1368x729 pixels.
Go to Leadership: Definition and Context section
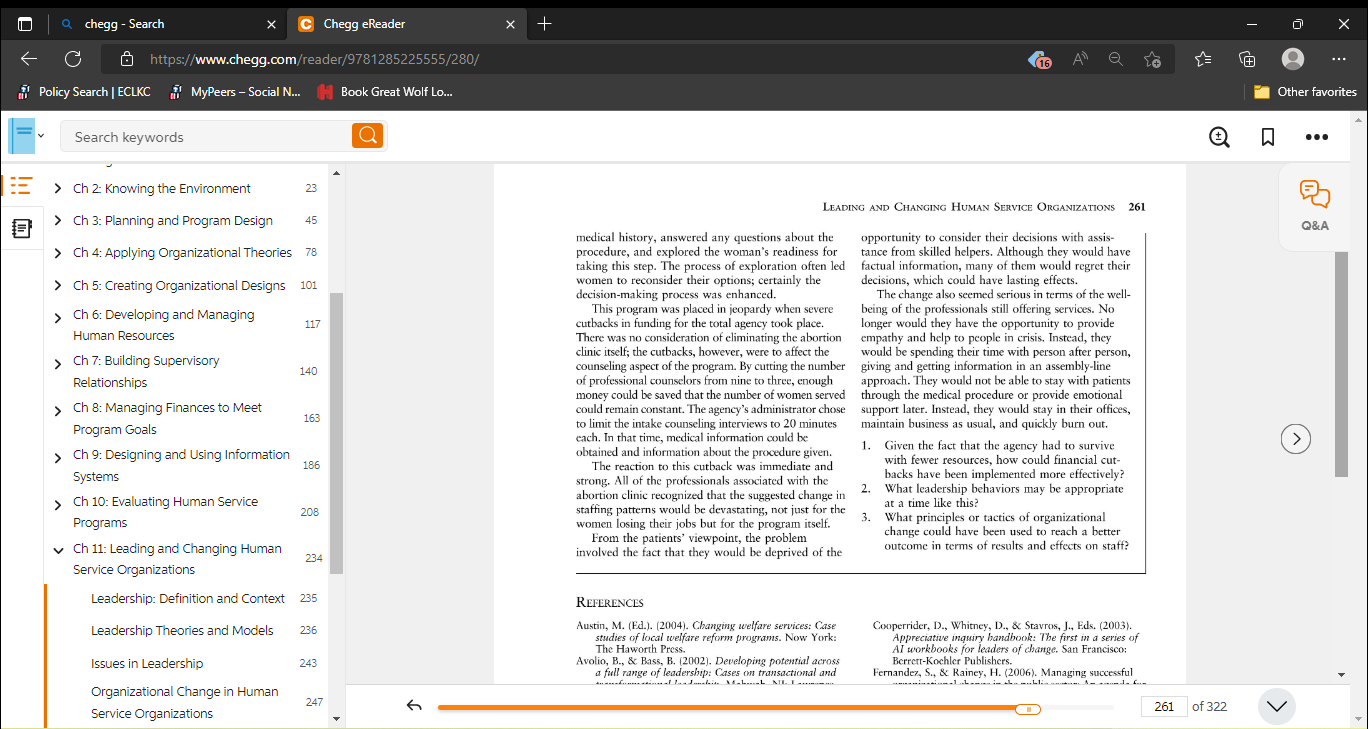[x=188, y=599]
